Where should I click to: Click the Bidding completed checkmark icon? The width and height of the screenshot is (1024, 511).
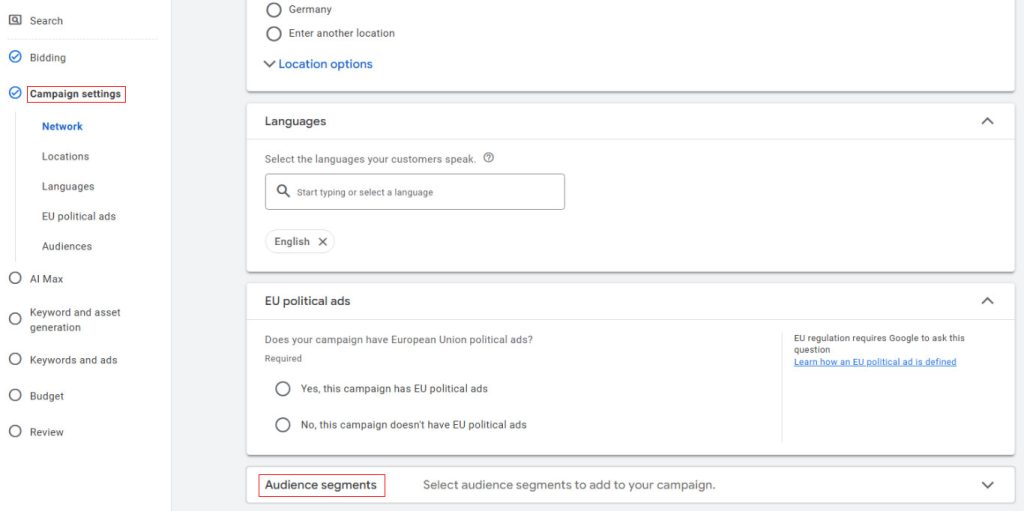tap(15, 57)
